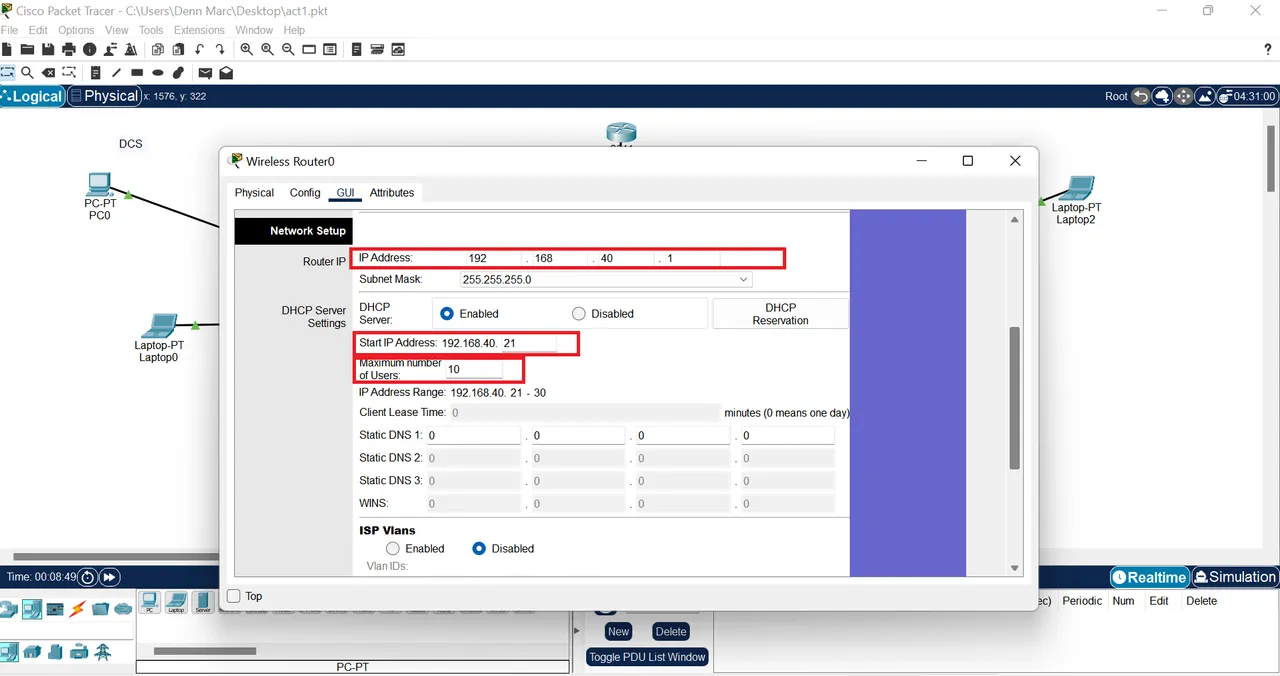Viewport: 1280px width, 676px height.
Task: Click the New file icon in toolbar
Action: (x=7, y=49)
